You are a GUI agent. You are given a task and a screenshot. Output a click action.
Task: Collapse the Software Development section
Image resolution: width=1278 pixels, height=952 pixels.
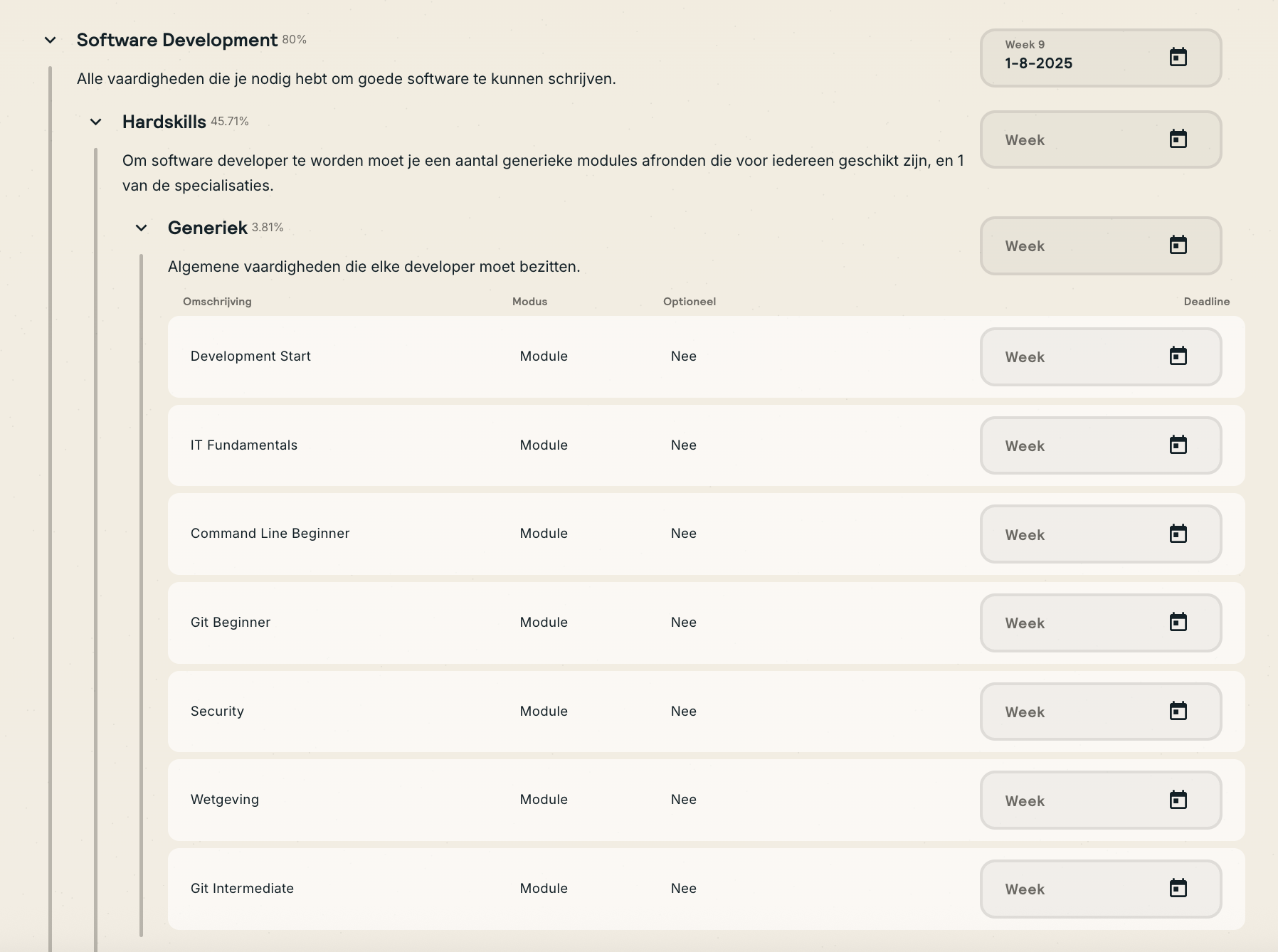(x=50, y=41)
